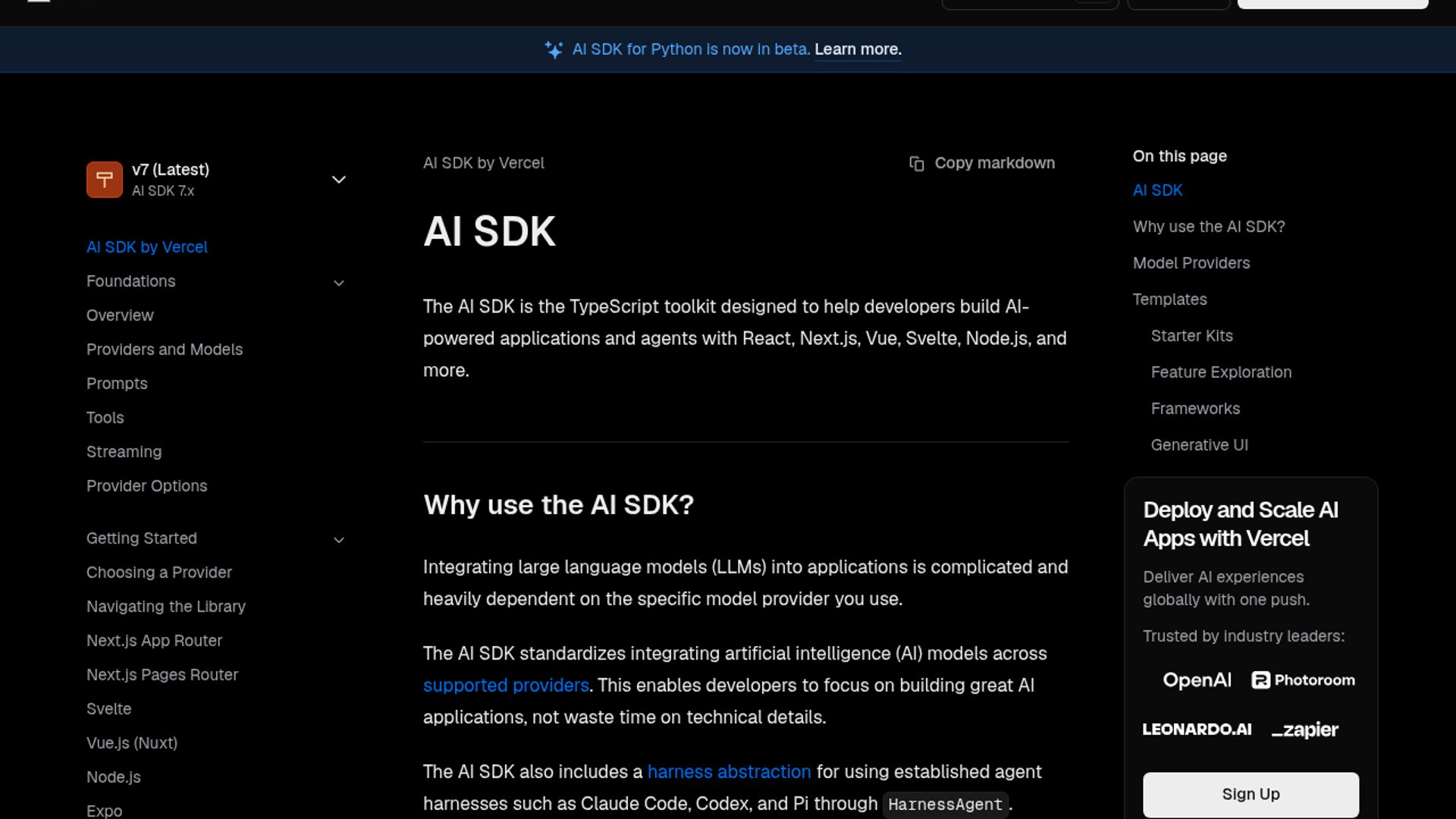This screenshot has width=1456, height=819.
Task: Open the Learn more link in the banner
Action: [858, 49]
